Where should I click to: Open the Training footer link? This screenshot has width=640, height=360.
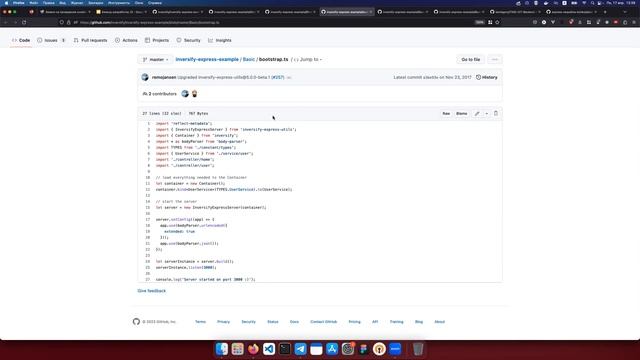click(x=396, y=322)
